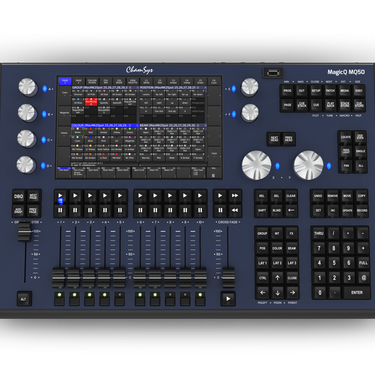This screenshot has height=375, width=375.
Task: Hit the GO play button above fader 10
Action: tap(200, 196)
